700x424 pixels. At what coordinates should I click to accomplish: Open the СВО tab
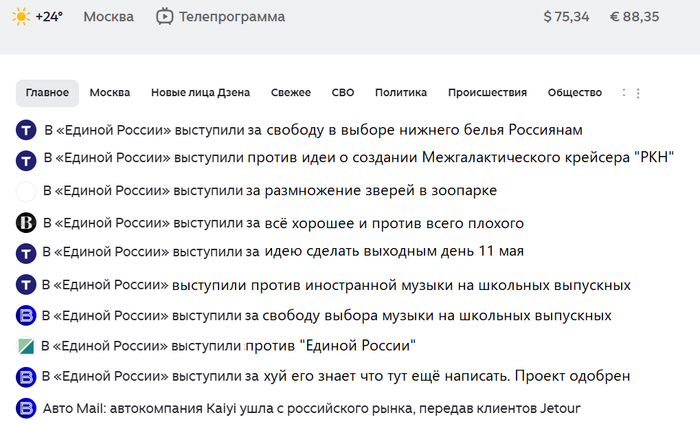[343, 93]
